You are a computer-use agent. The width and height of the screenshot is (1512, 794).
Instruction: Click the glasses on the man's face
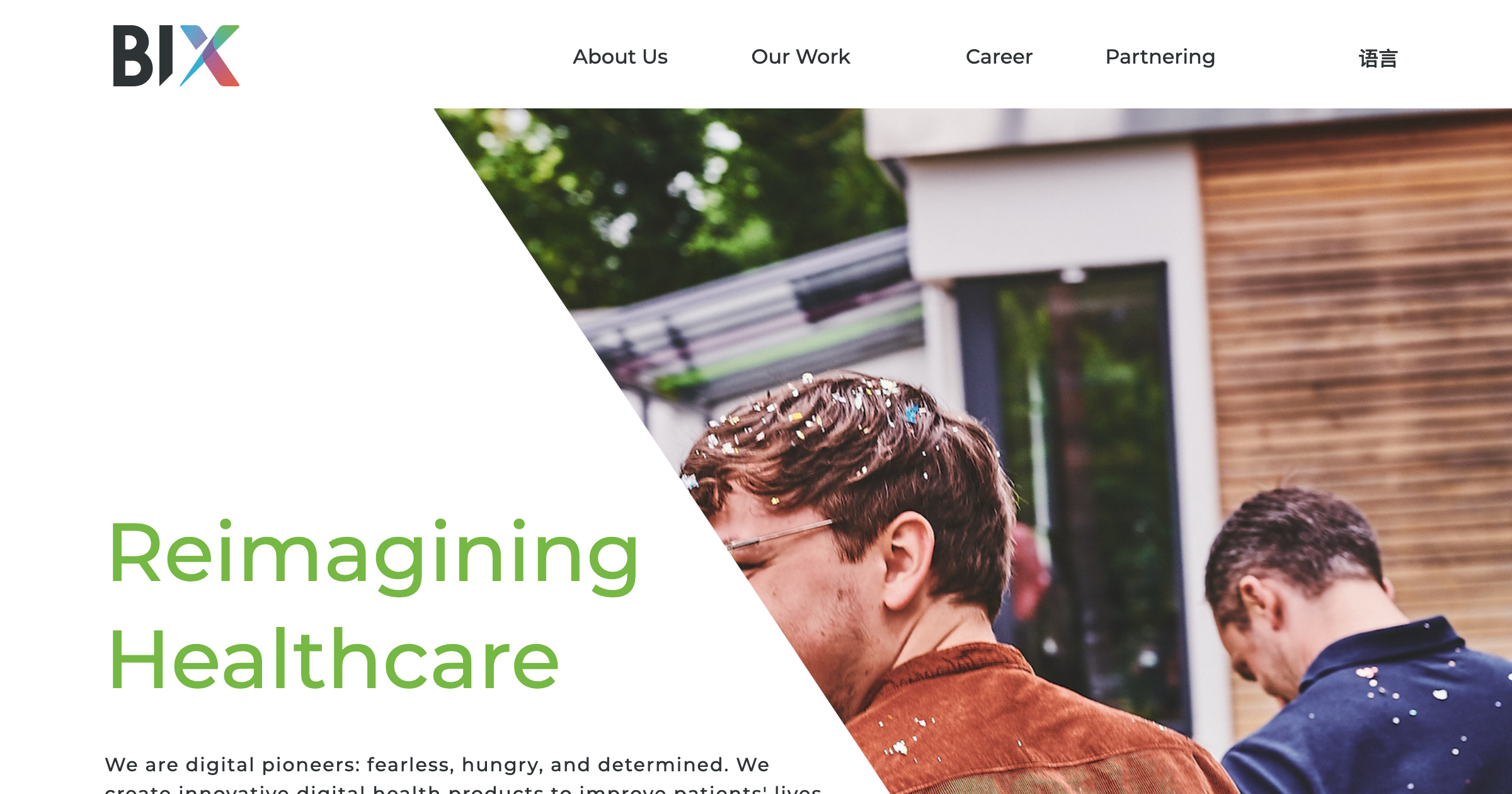[778, 535]
